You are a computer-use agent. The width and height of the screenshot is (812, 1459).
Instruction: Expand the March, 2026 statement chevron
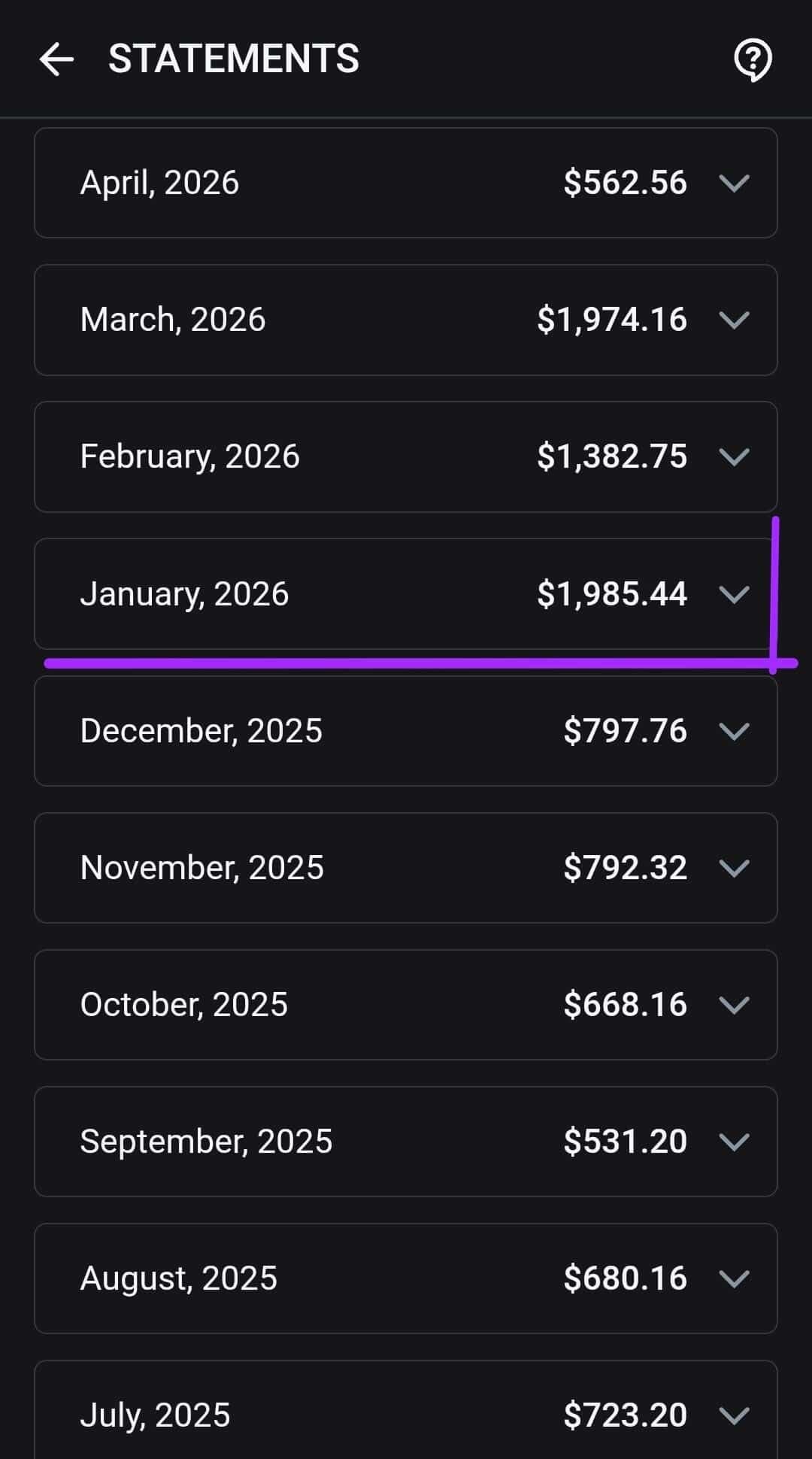(734, 320)
